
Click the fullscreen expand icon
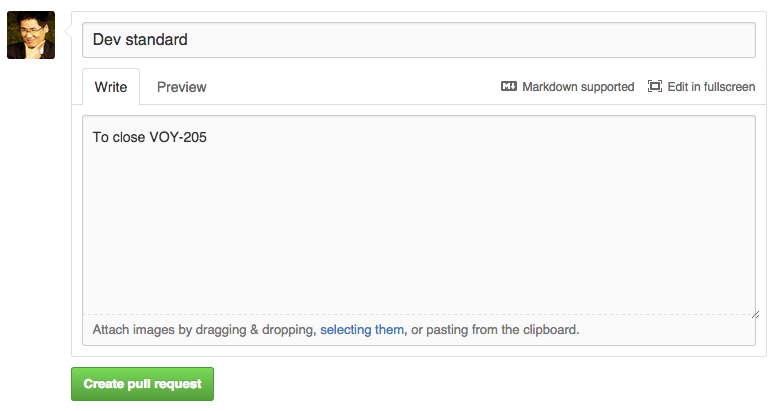pyautogui.click(x=655, y=87)
